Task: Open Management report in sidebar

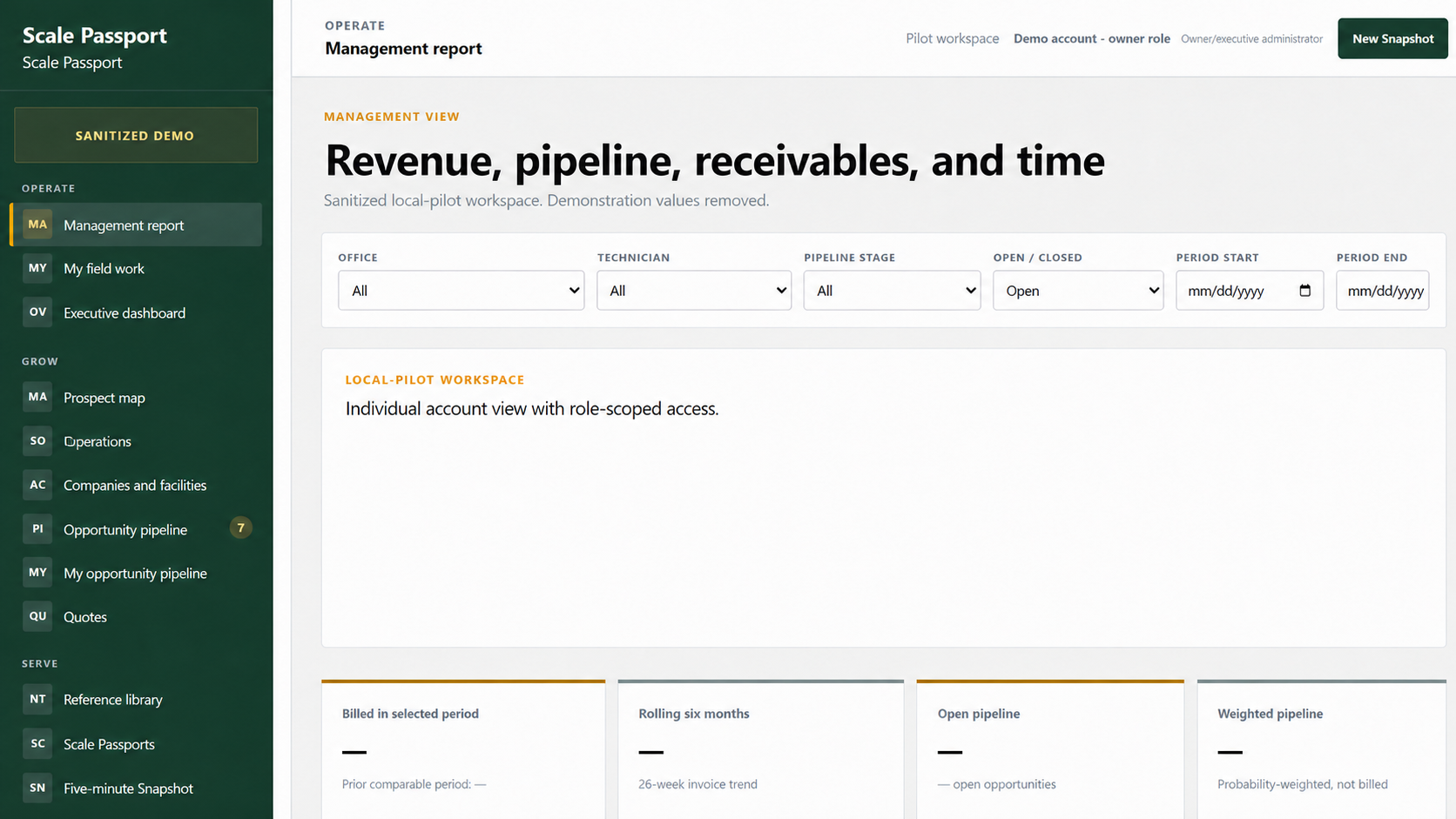Action: tap(136, 225)
